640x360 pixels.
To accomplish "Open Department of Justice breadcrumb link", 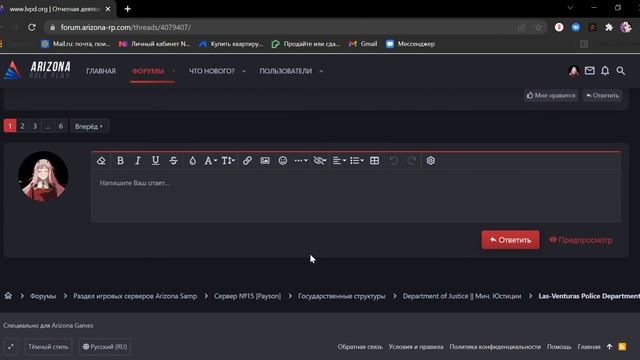I will click(462, 296).
